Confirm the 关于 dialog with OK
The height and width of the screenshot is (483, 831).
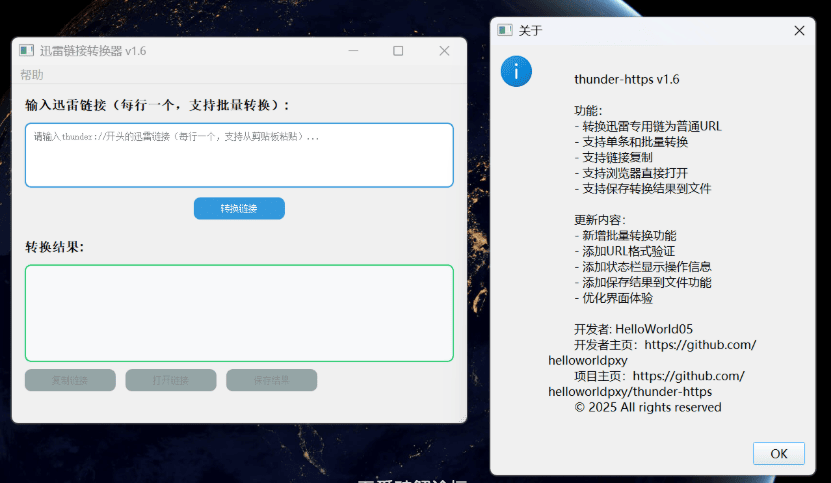(779, 453)
